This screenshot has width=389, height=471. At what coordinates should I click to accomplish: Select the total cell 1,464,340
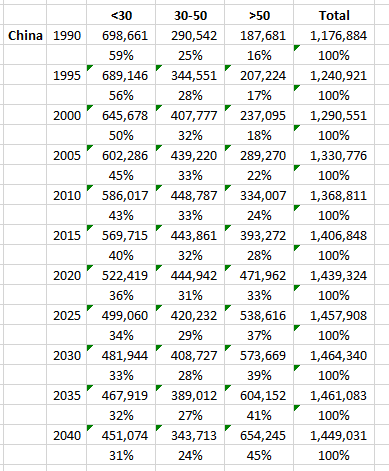pos(334,355)
